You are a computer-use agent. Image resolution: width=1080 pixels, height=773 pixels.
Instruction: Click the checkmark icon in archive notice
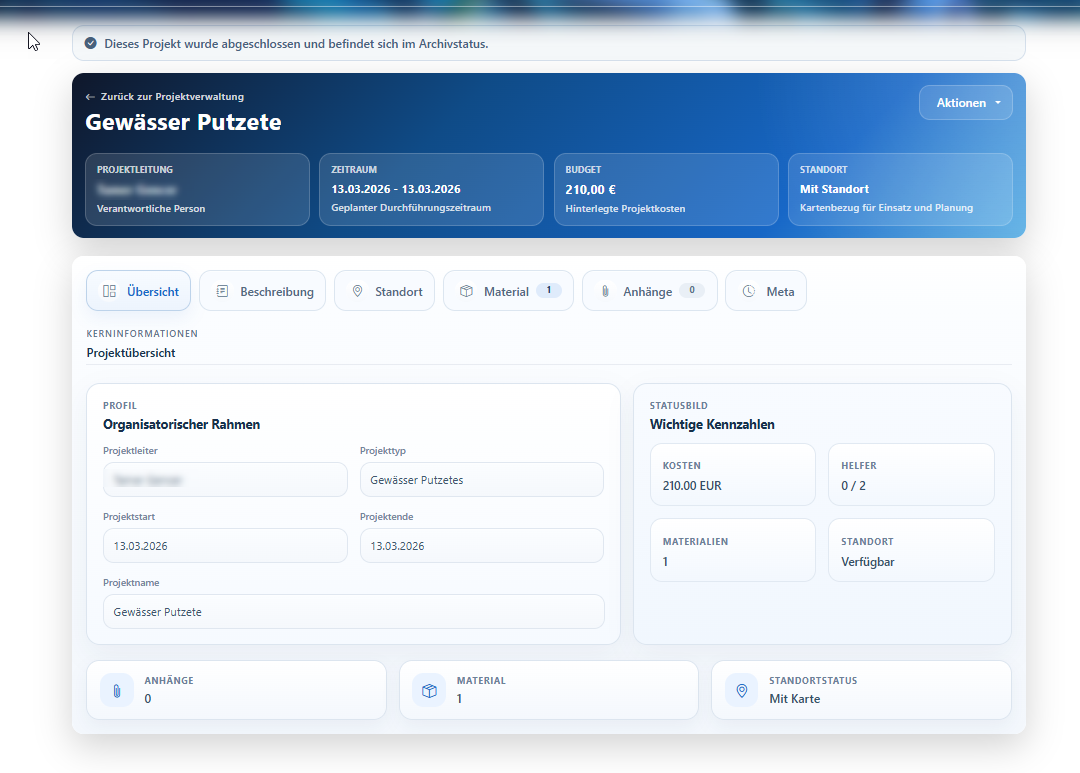(x=90, y=43)
